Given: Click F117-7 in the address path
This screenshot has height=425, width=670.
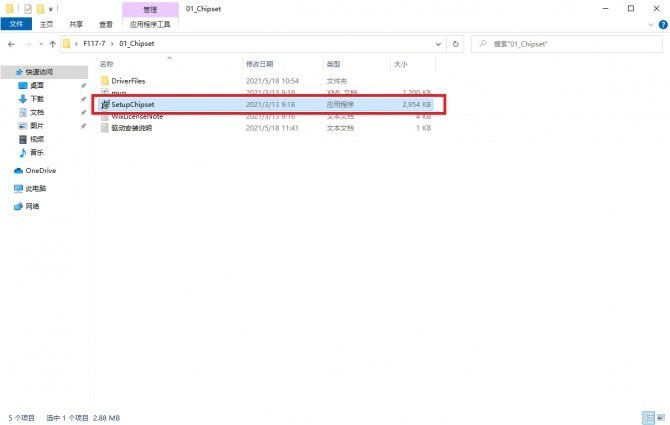Looking at the screenshot, I should 94,44.
